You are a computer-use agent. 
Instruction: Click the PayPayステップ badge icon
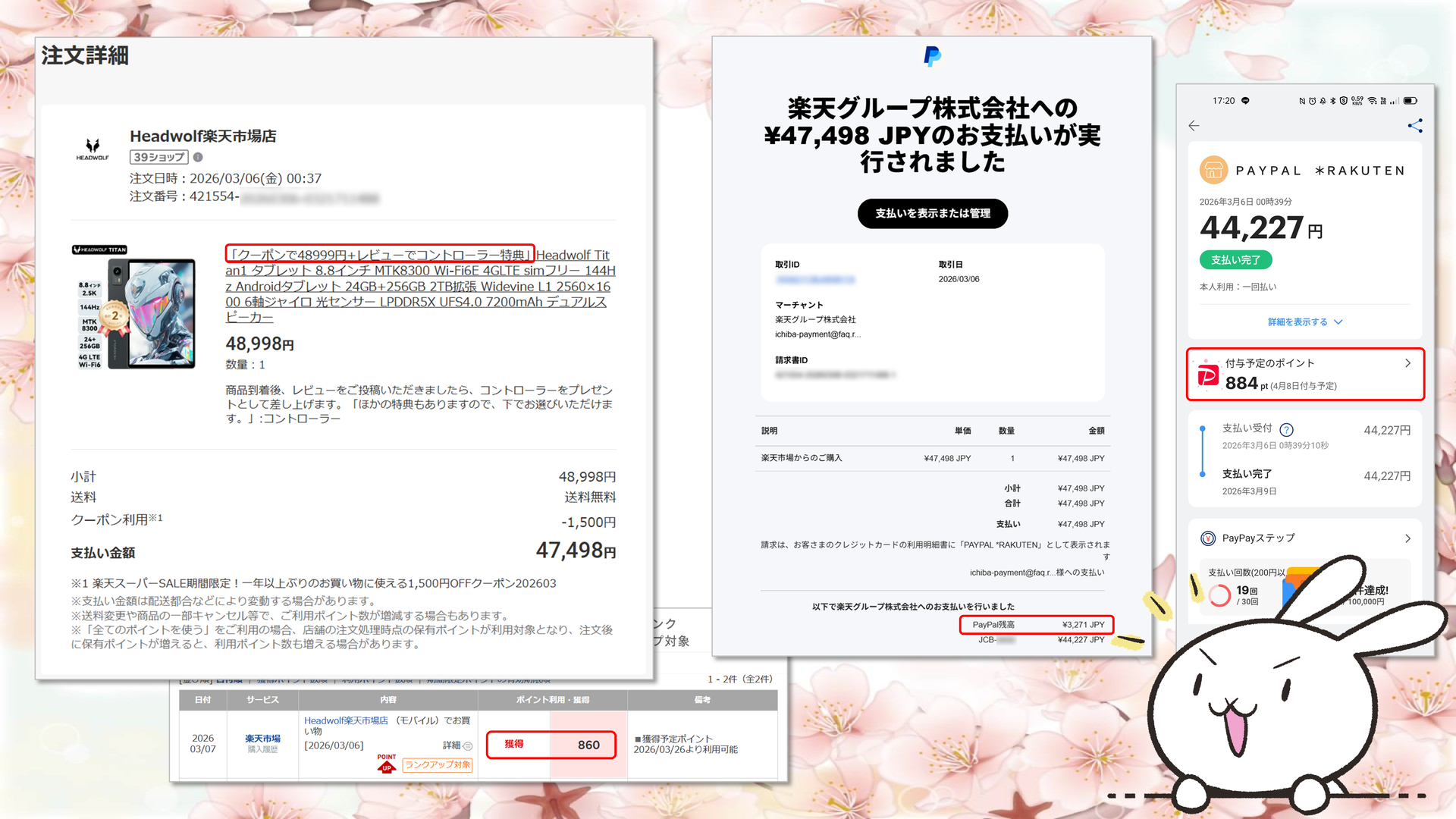coord(1208,538)
